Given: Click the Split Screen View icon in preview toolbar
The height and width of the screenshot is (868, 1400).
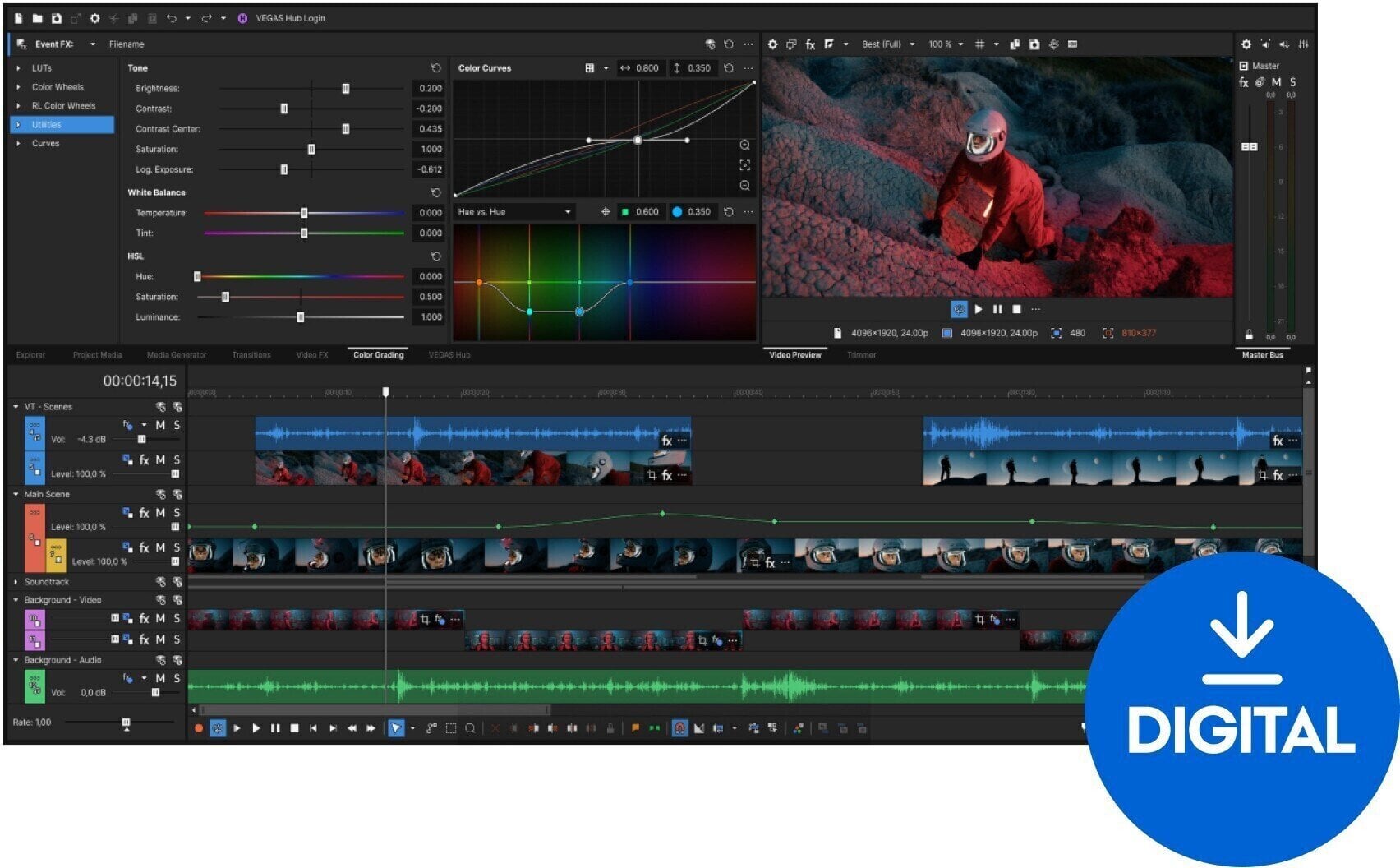Looking at the screenshot, I should [x=790, y=44].
